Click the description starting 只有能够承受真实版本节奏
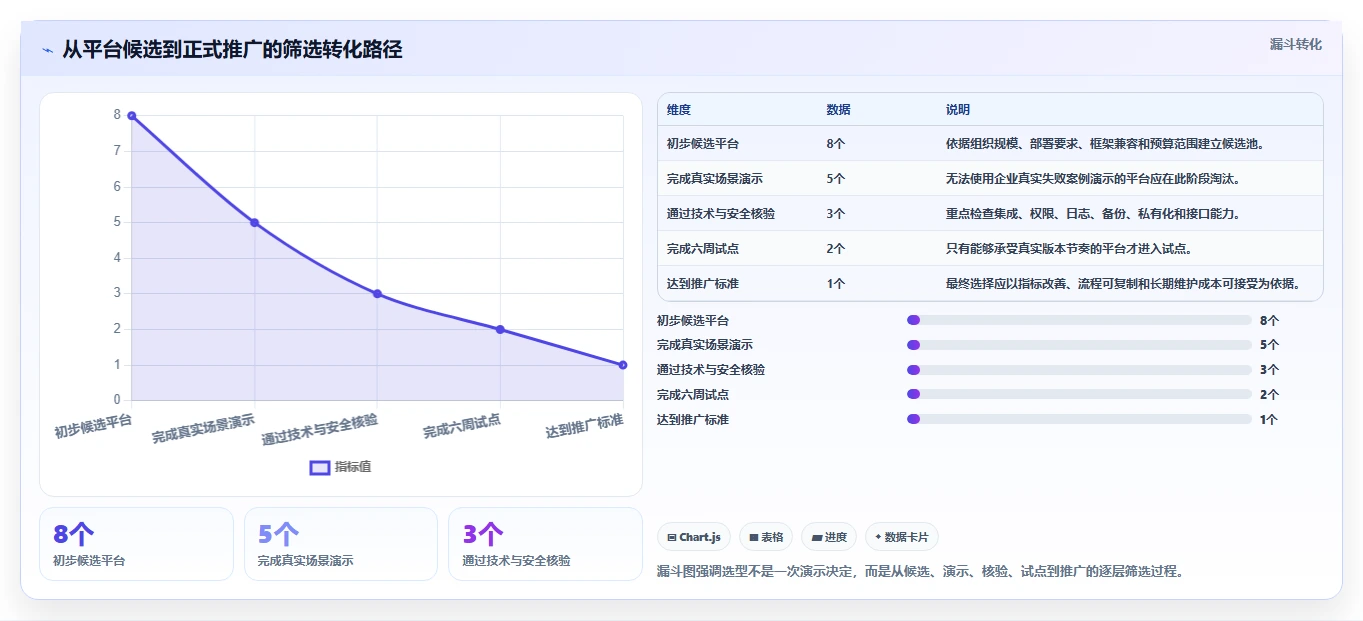Image resolution: width=1363 pixels, height=621 pixels. tap(1068, 249)
